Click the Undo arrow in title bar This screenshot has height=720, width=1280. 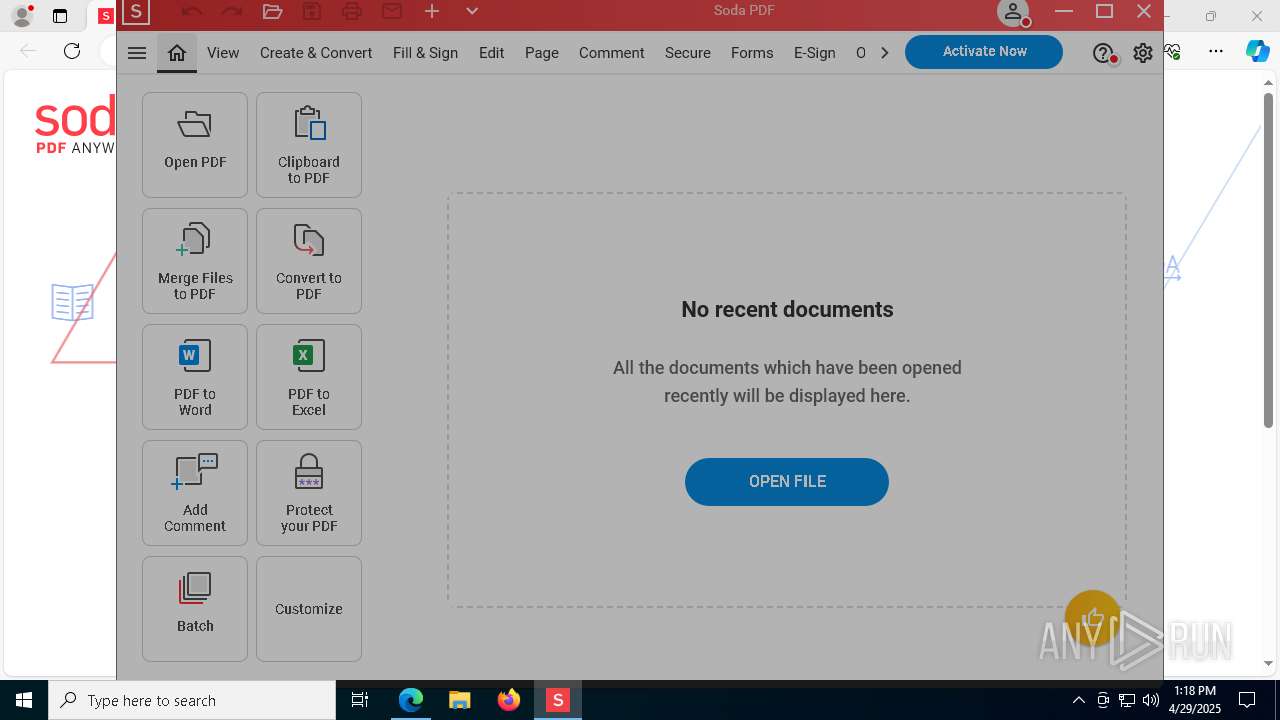(x=192, y=11)
